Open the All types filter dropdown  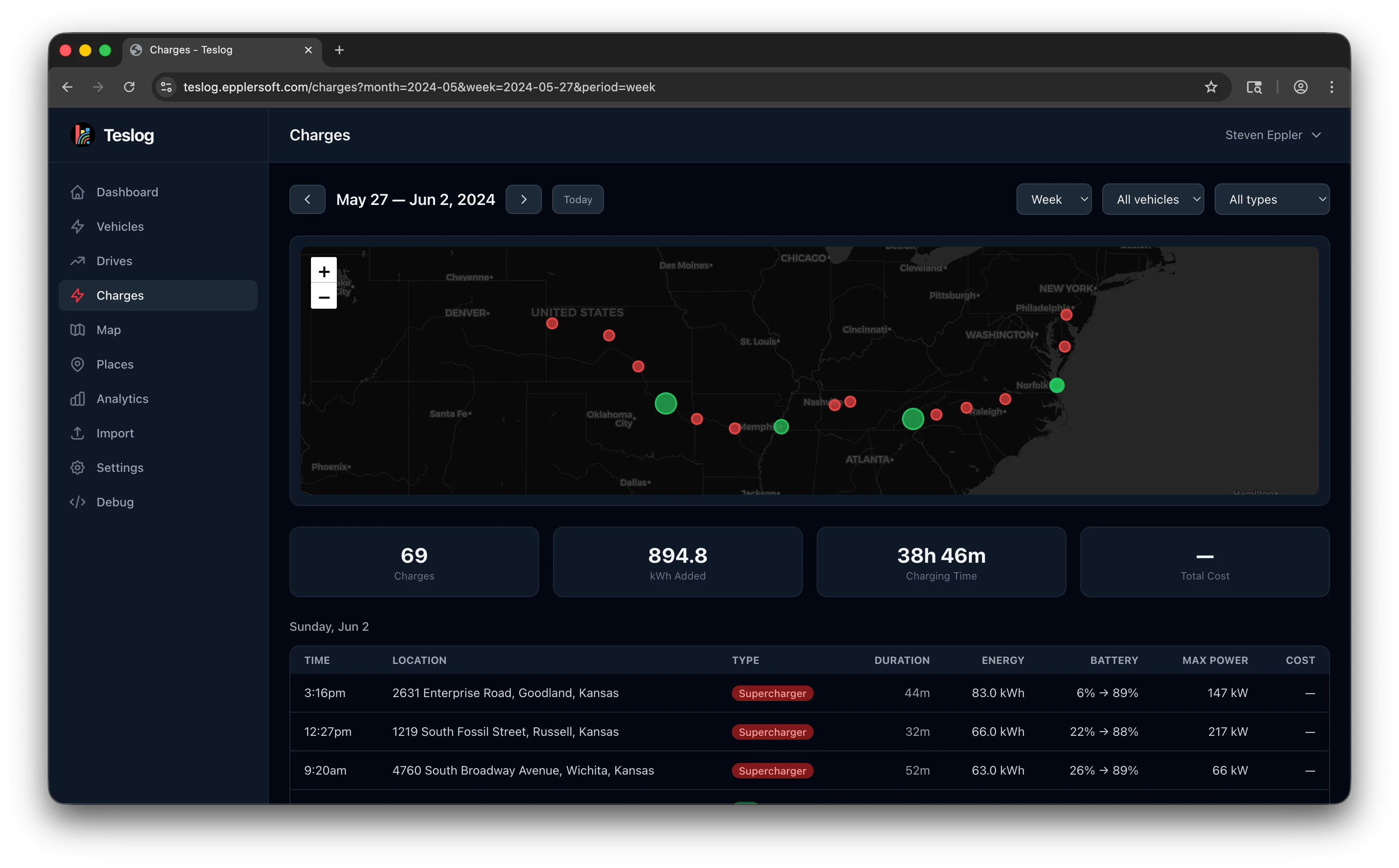point(1272,199)
